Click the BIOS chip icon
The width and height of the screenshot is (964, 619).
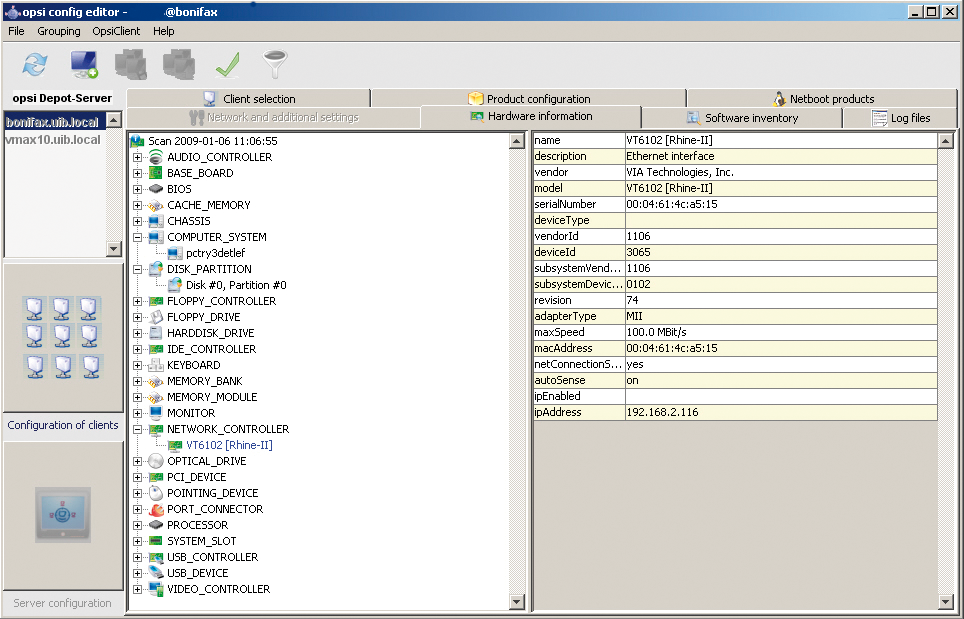pyautogui.click(x=156, y=189)
